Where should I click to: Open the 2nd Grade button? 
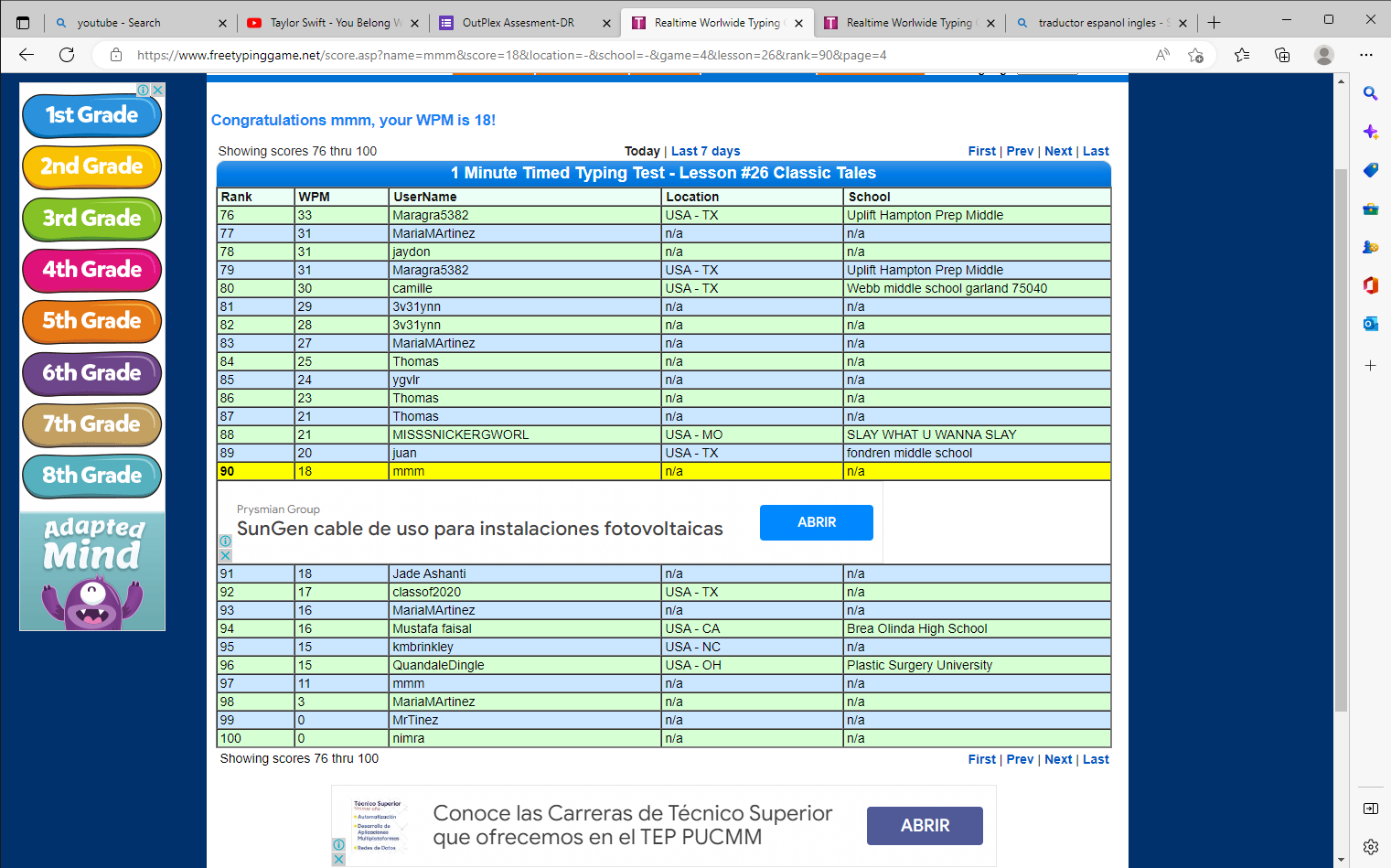click(91, 166)
